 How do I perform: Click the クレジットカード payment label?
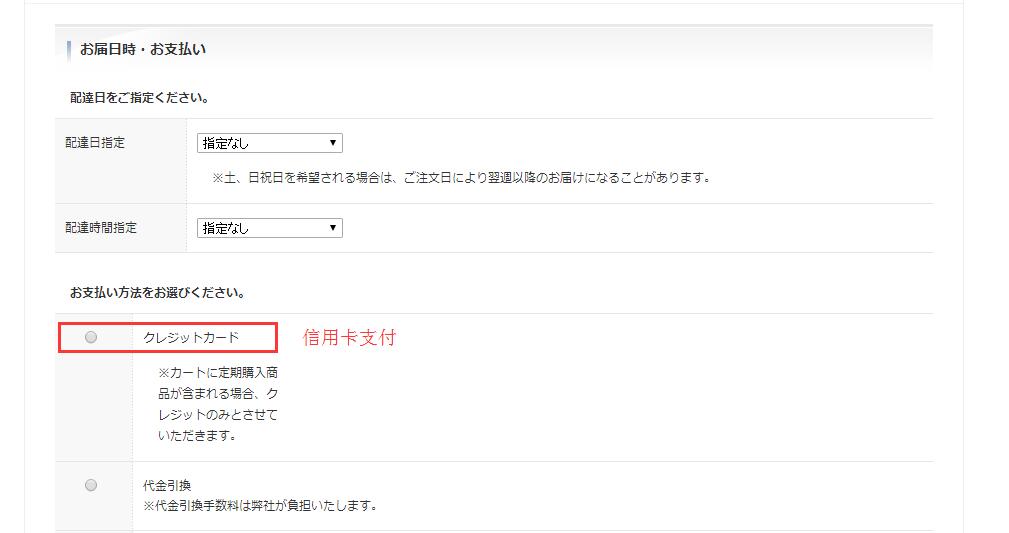point(191,338)
